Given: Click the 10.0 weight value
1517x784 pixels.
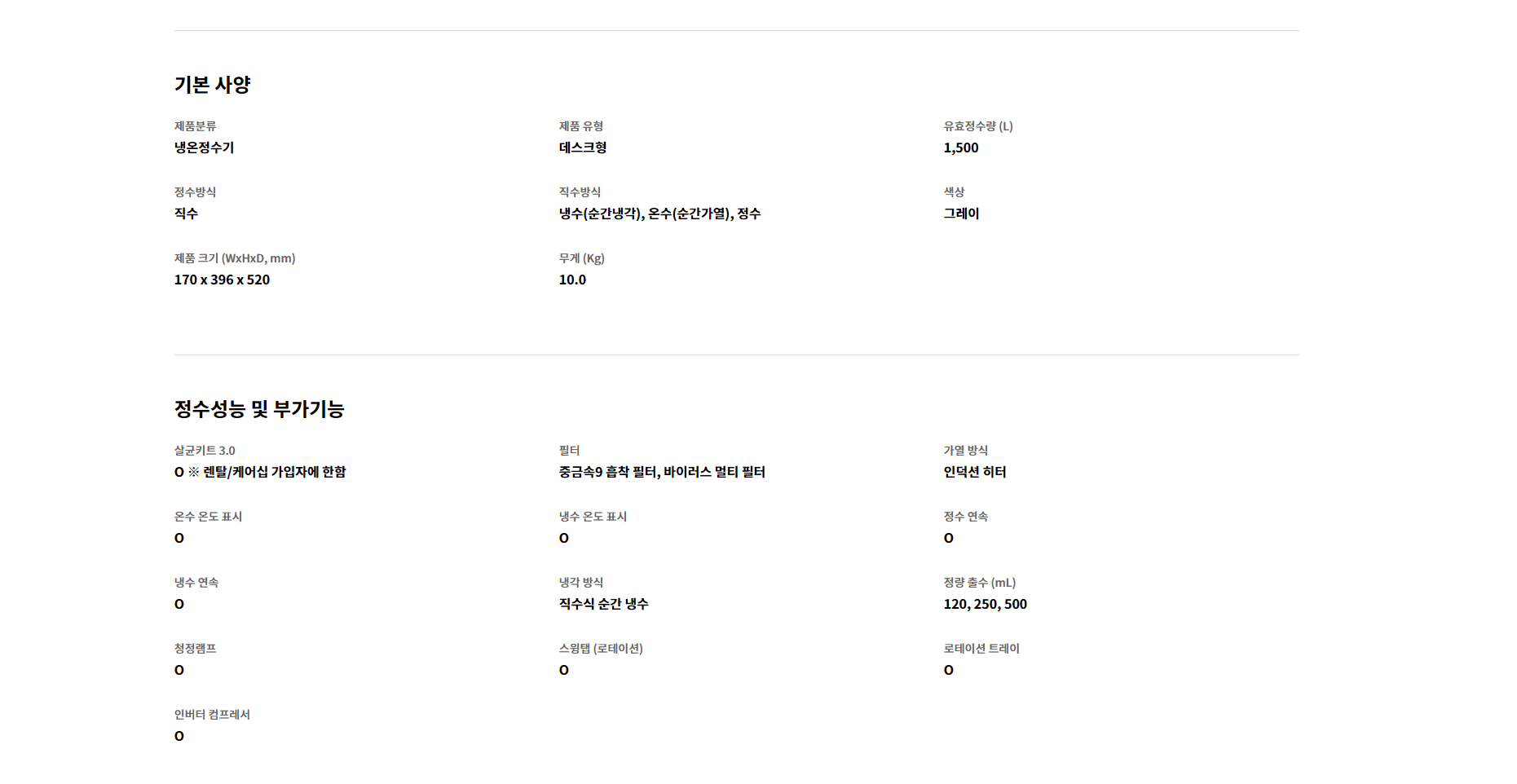Looking at the screenshot, I should pos(572,280).
